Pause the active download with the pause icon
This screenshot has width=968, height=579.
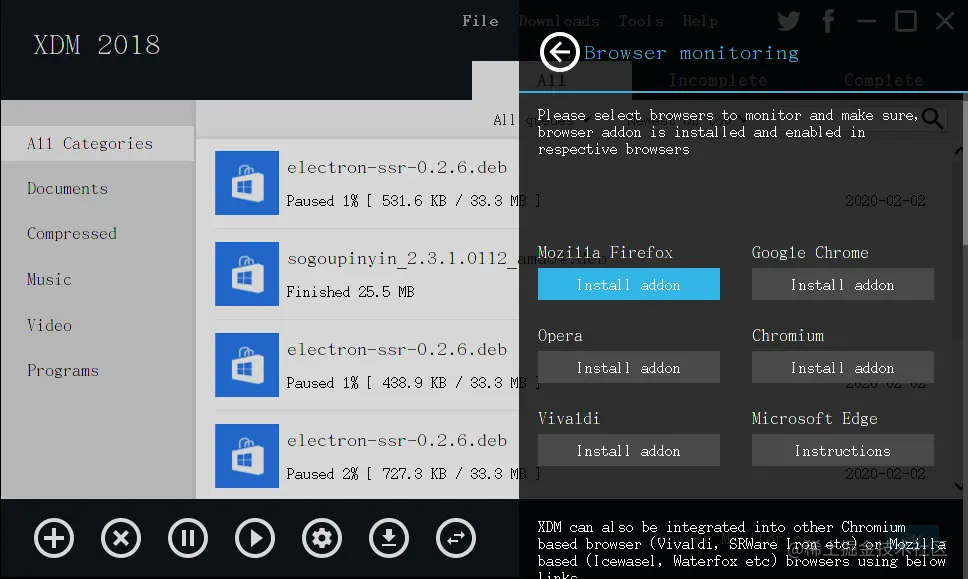tap(188, 538)
